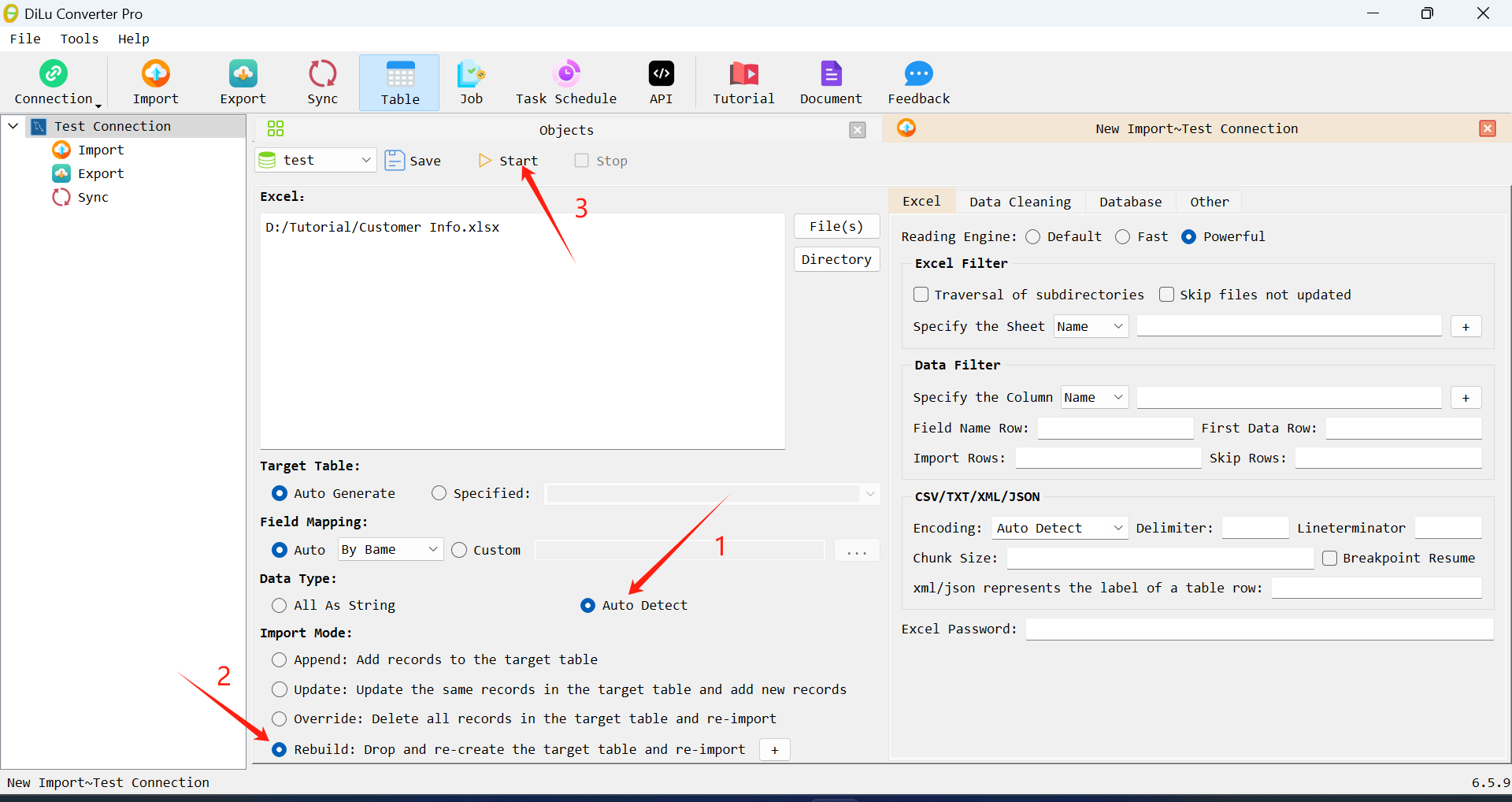
Task: Open the Tools menu
Action: click(80, 39)
